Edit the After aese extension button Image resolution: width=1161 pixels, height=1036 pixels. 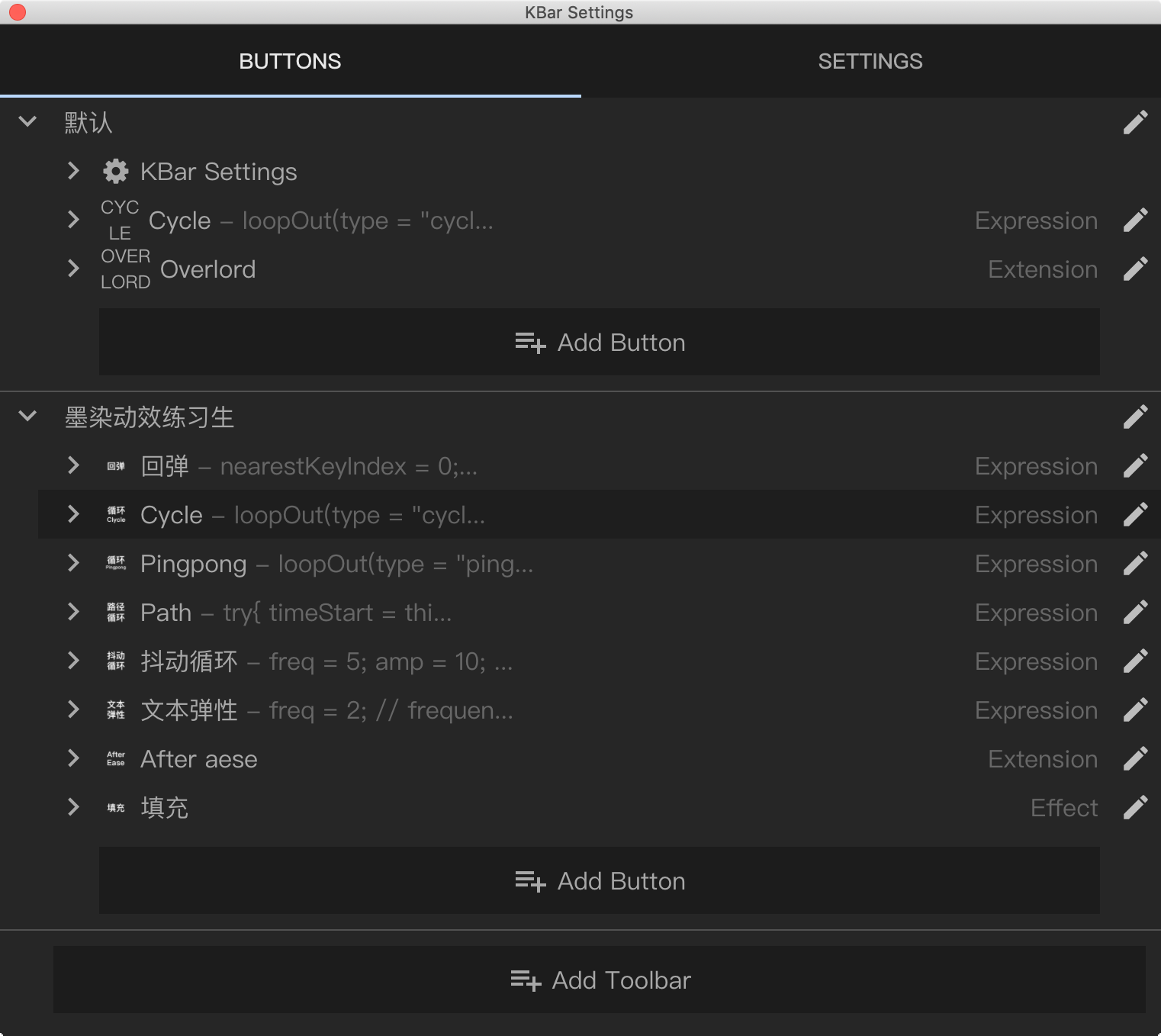[1135, 758]
